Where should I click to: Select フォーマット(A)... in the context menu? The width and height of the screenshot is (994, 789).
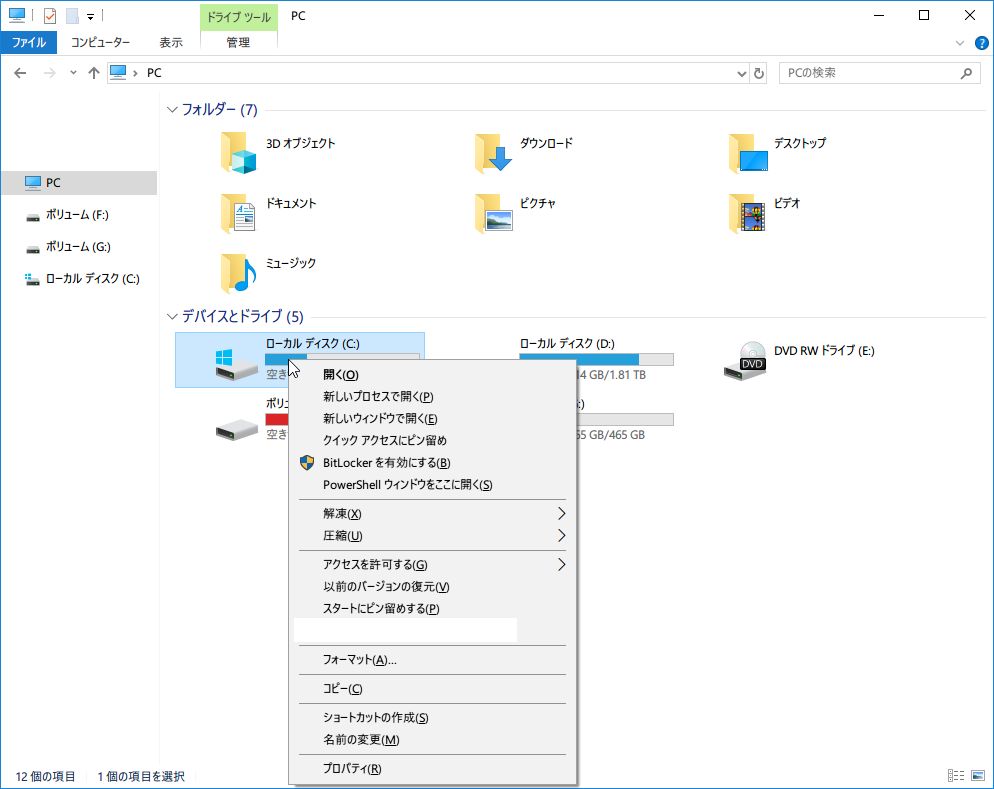click(359, 660)
